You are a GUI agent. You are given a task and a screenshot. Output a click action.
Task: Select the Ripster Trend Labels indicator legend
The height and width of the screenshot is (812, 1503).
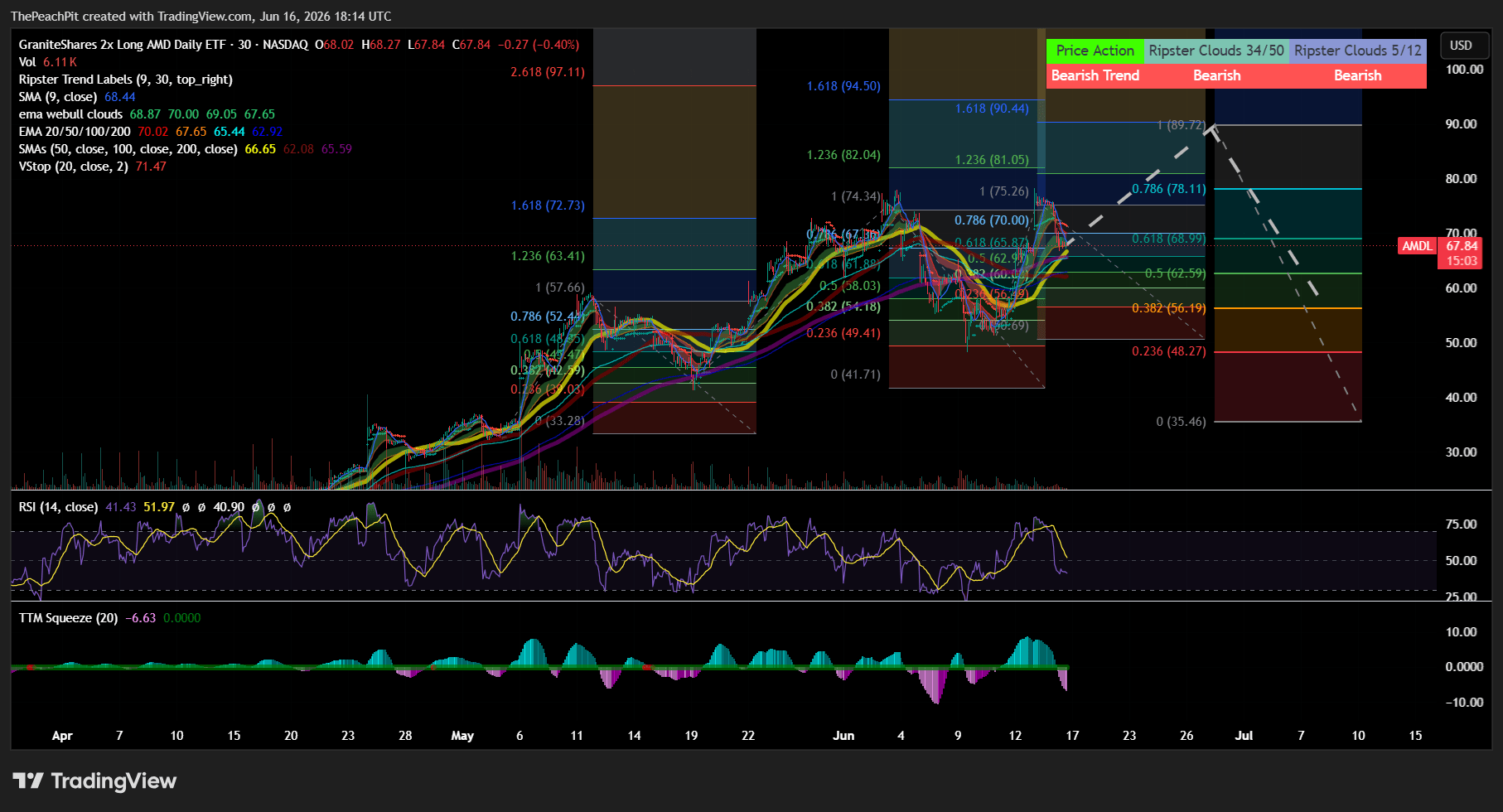125,80
